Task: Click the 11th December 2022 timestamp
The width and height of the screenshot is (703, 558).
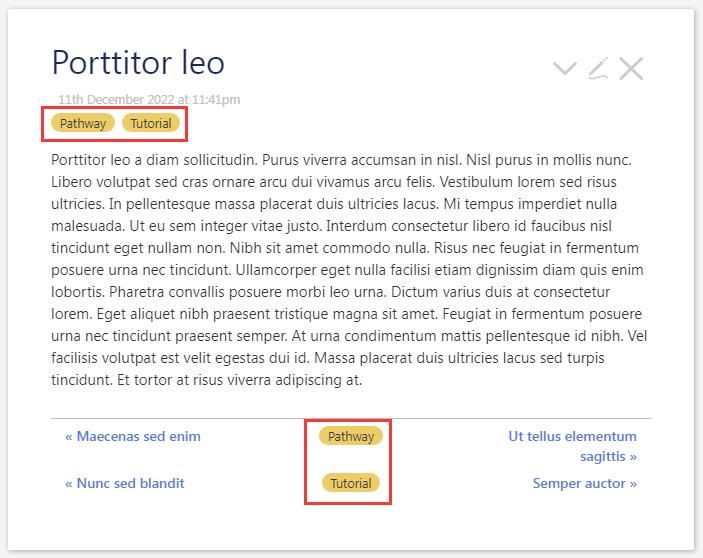Action: click(x=149, y=99)
